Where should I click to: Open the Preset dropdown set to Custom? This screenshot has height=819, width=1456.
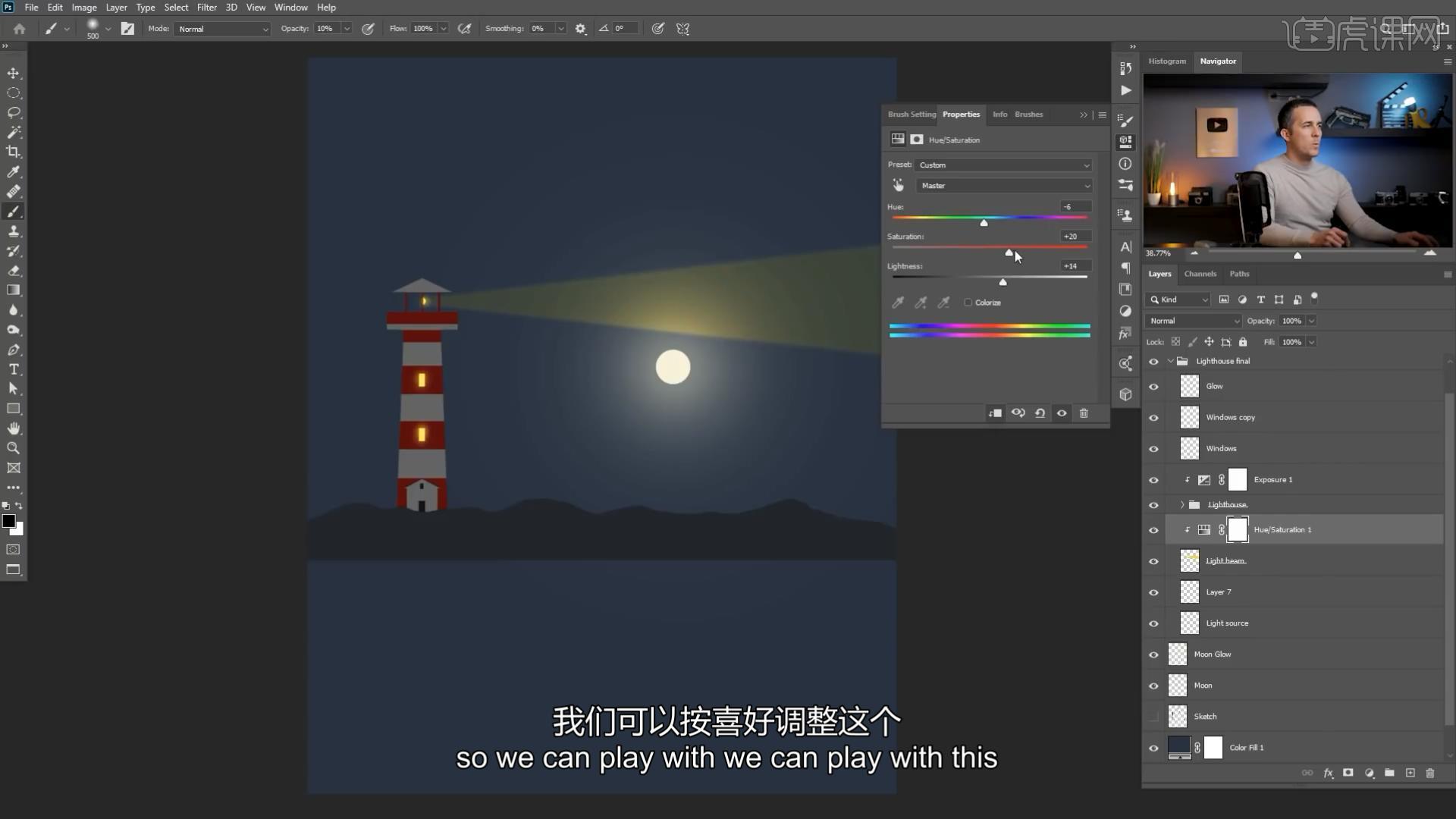pyautogui.click(x=1004, y=165)
